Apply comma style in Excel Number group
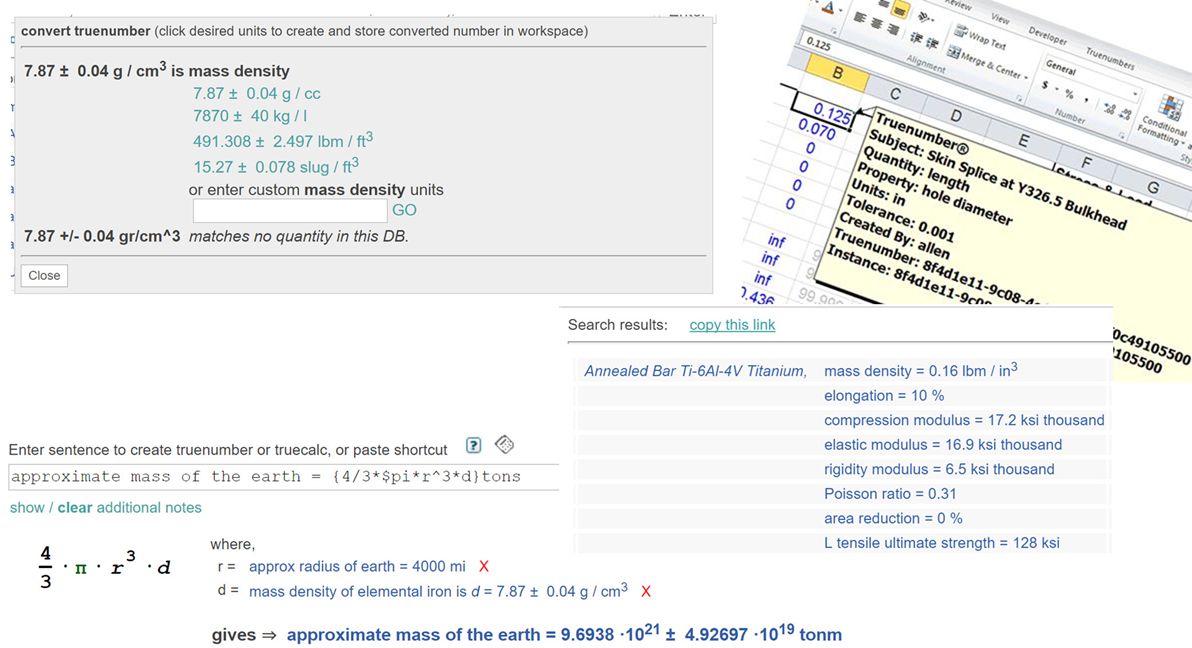1192x648 pixels. 1086,100
